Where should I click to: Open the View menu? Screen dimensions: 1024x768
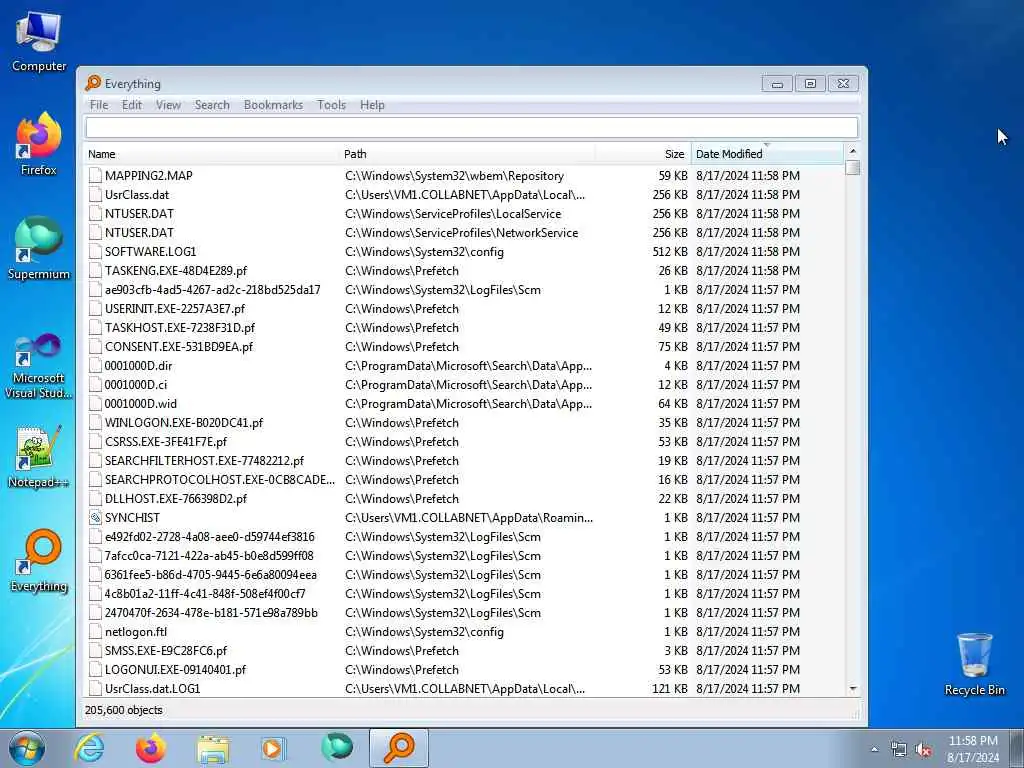(x=168, y=105)
